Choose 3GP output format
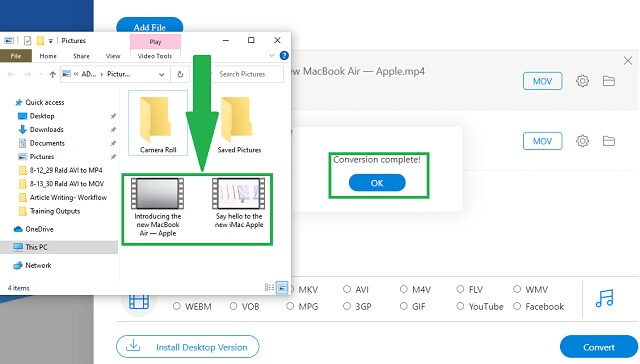This screenshot has height=364, width=640. pos(357,306)
